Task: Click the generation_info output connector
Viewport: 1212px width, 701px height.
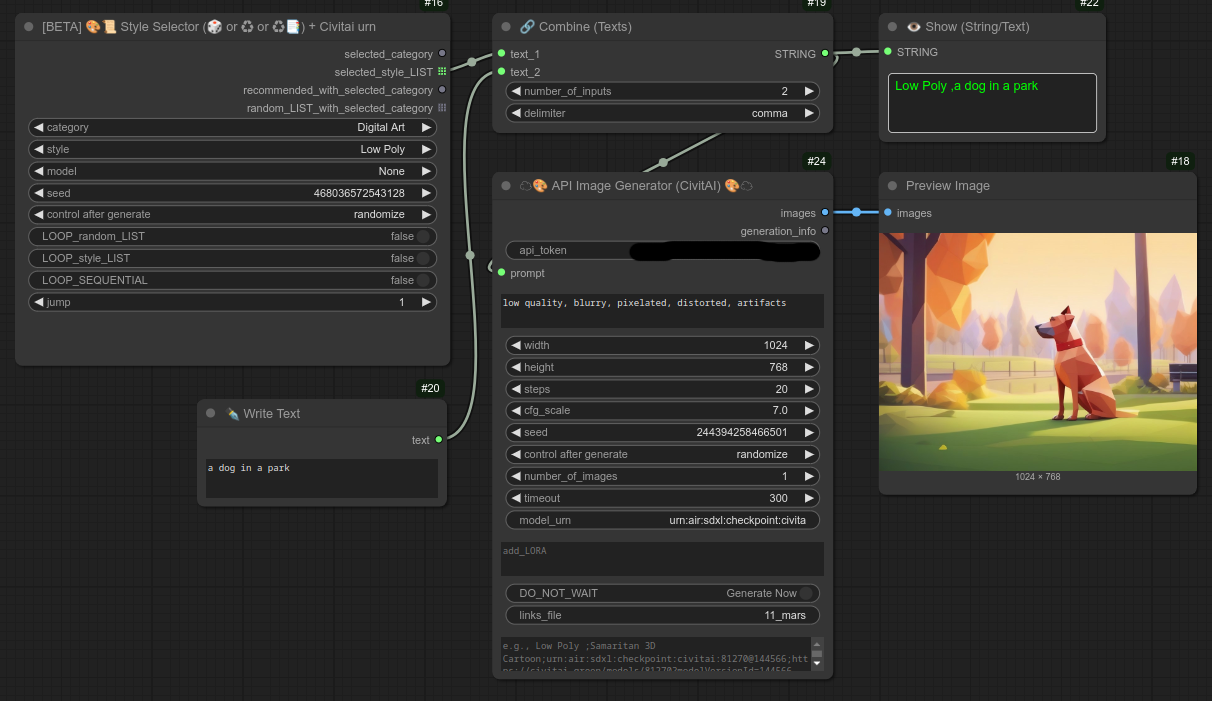Action: (x=824, y=231)
